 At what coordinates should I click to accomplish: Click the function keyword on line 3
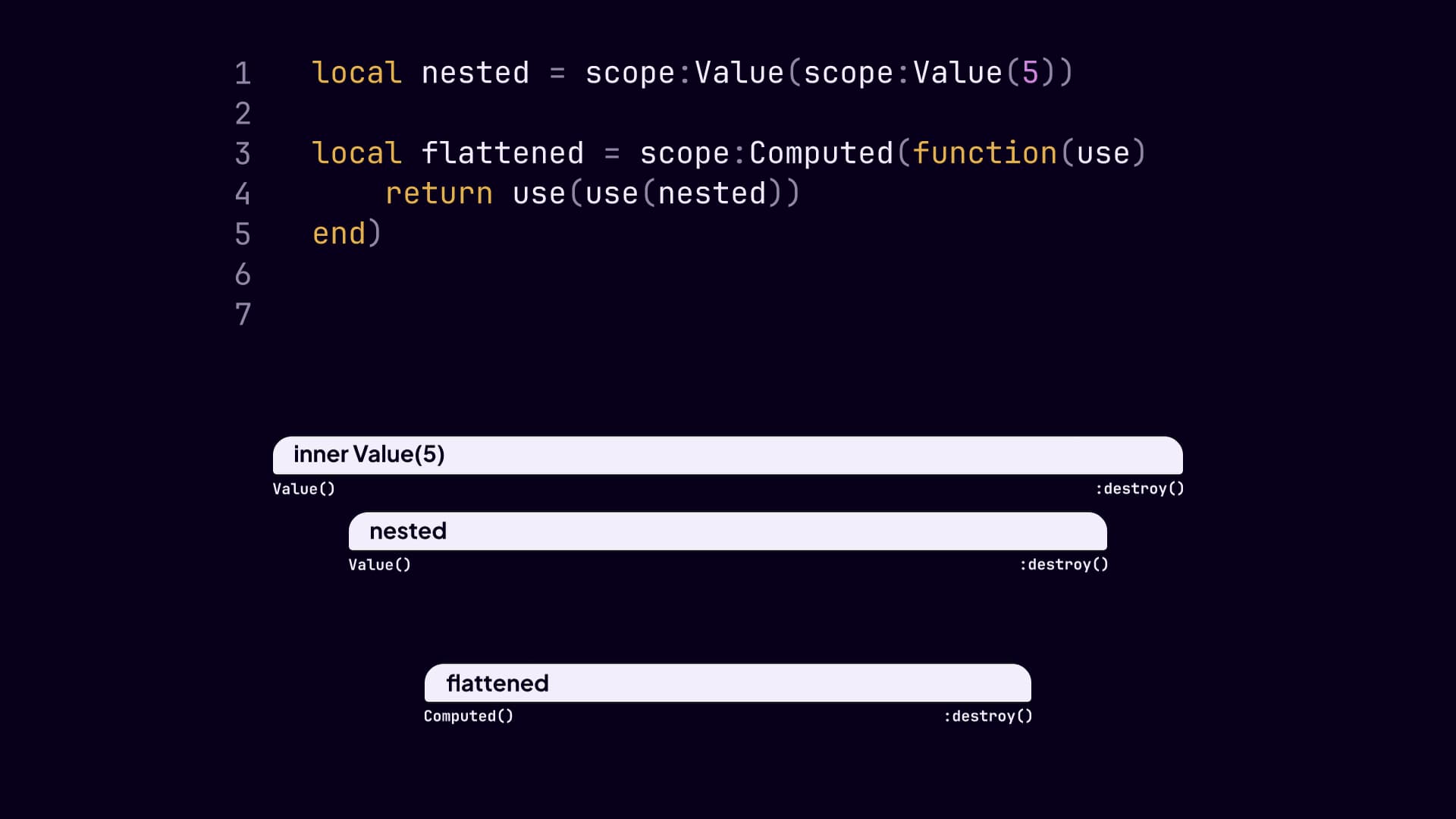tap(985, 152)
